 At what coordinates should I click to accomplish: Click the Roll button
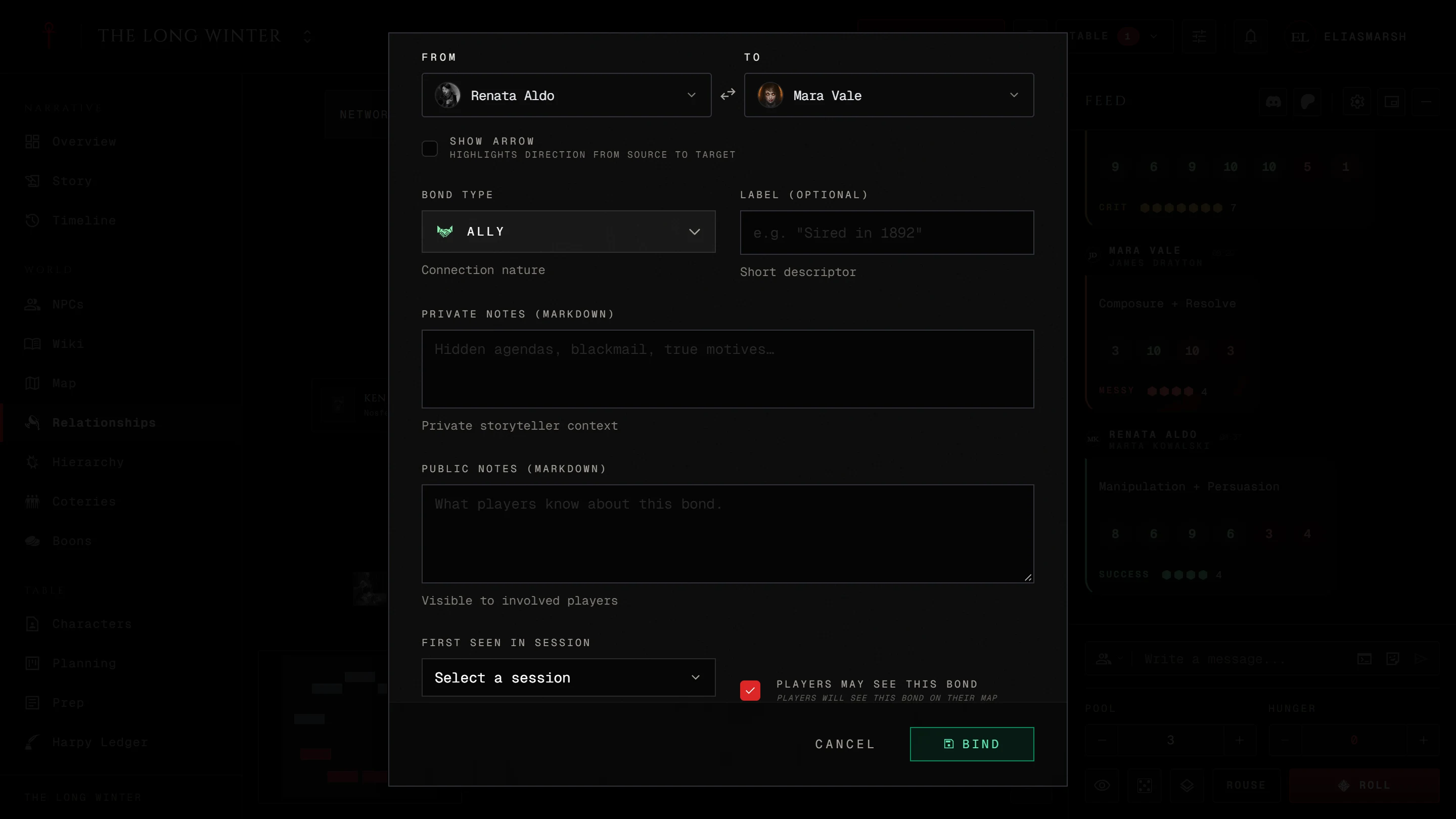[x=1364, y=785]
